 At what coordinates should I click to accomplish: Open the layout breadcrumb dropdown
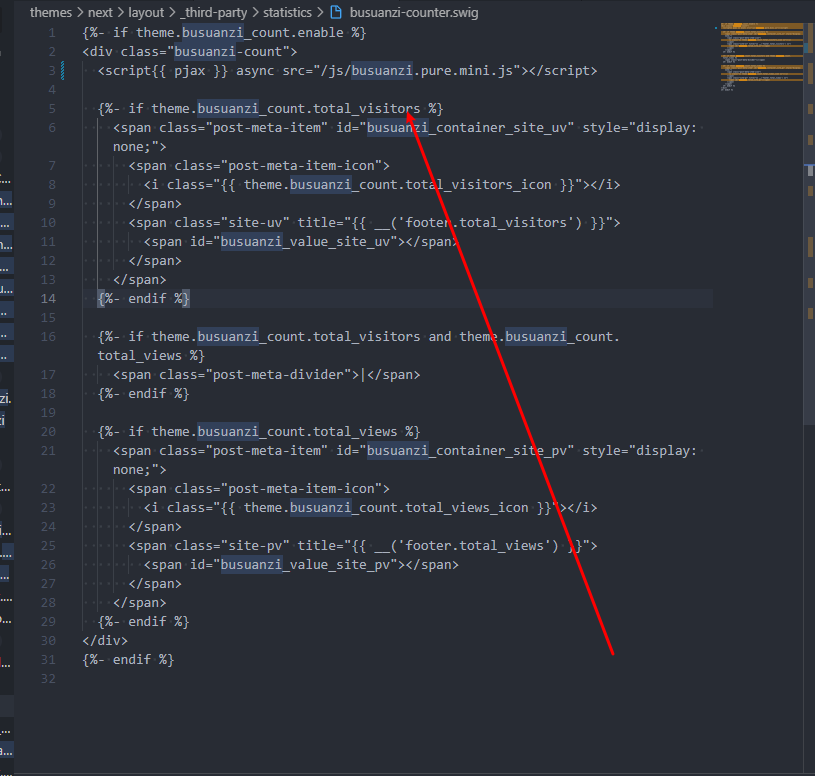[146, 13]
